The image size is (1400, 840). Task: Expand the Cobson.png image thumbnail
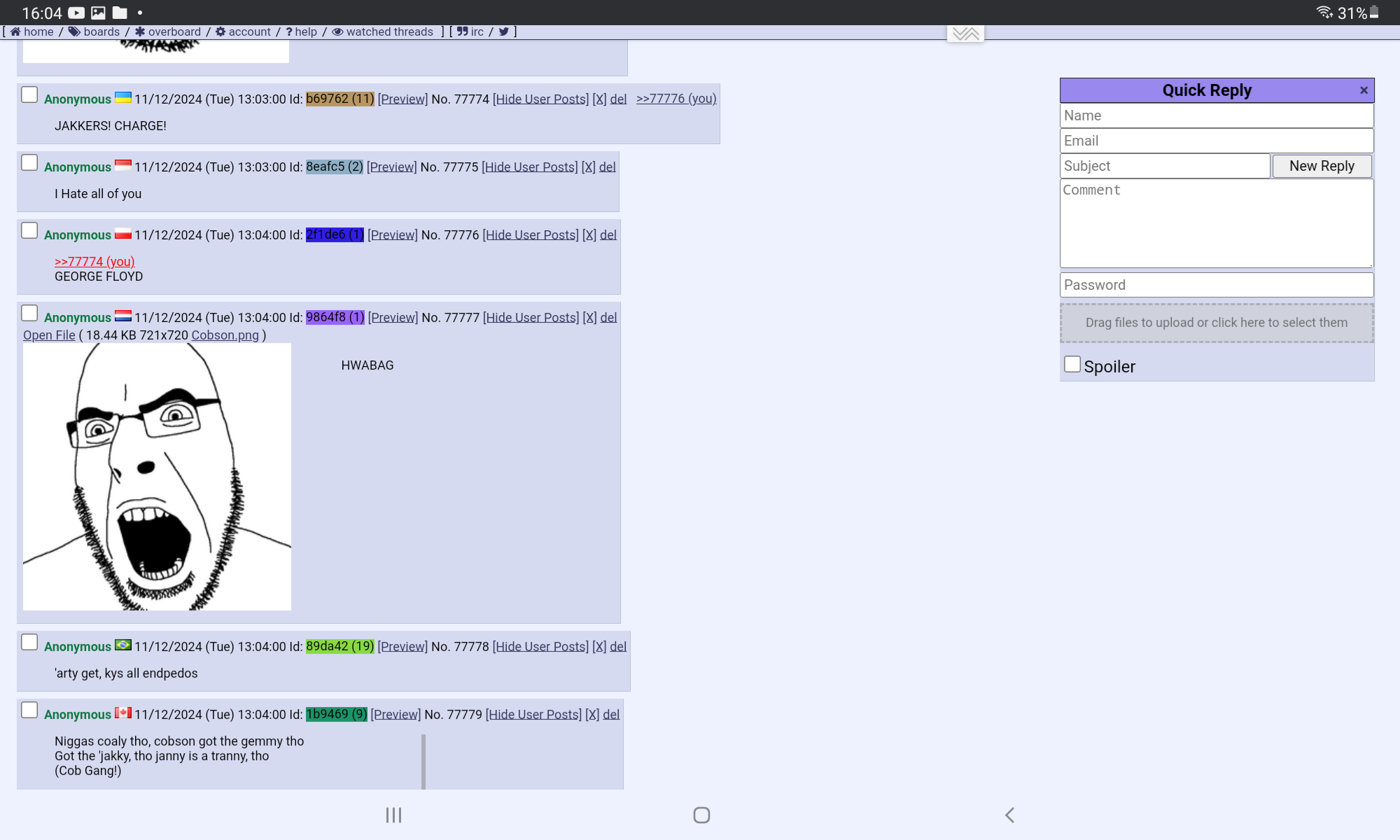click(x=157, y=477)
